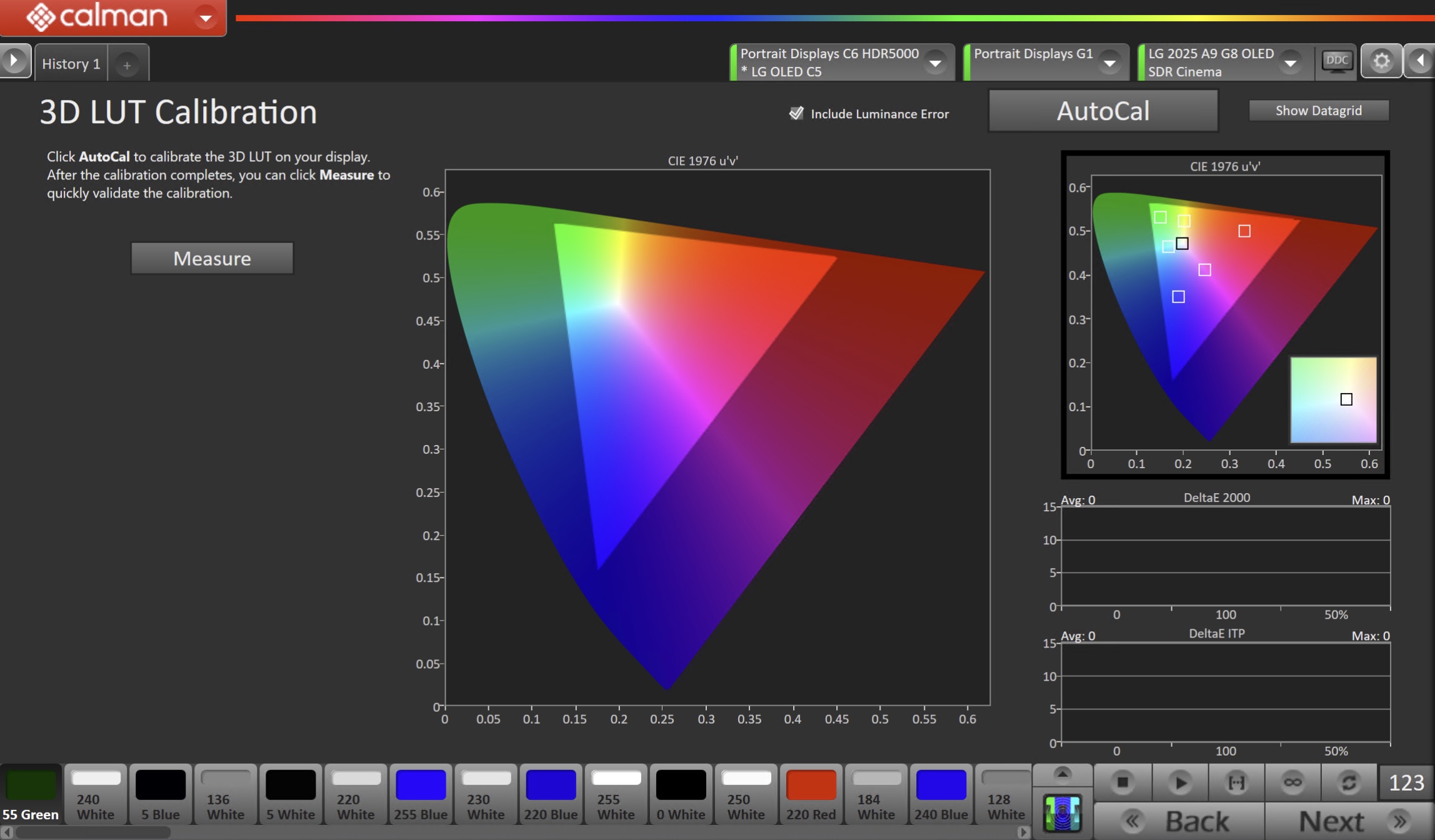Toggle Include Luminance Error checkbox
Viewport: 1435px width, 840px height.
(796, 113)
